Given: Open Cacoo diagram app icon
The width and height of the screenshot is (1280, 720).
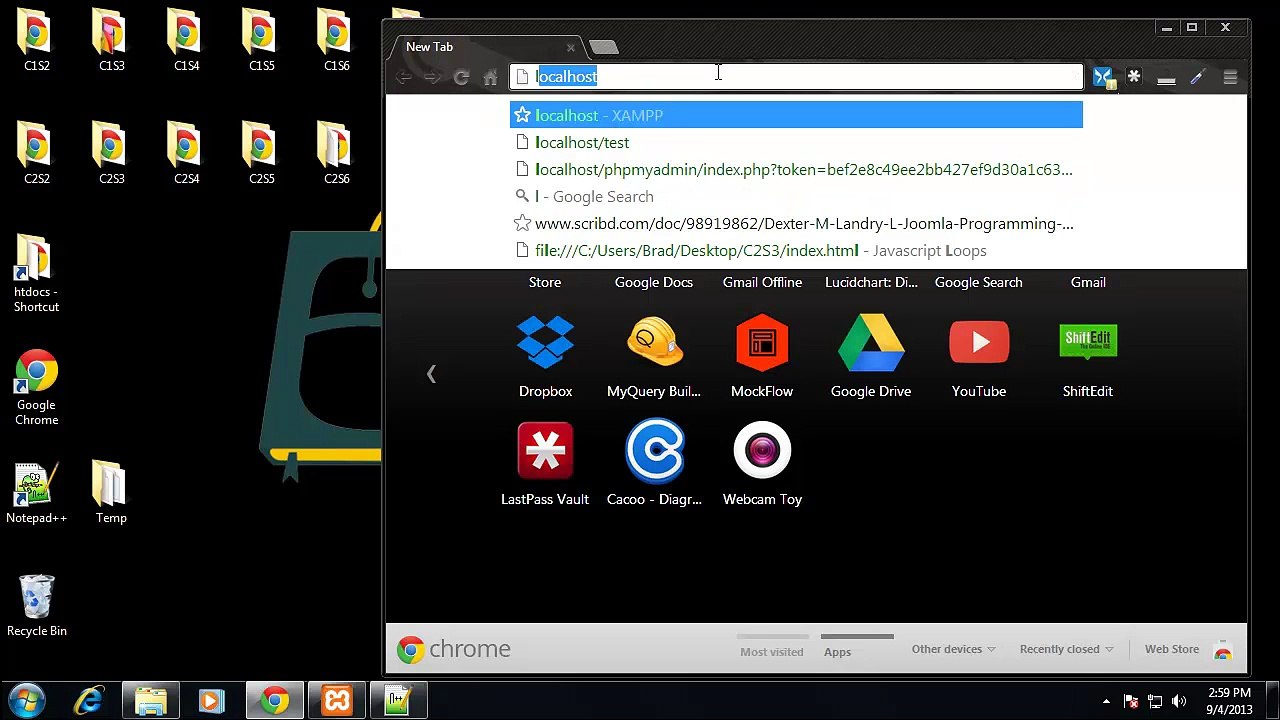Looking at the screenshot, I should [x=654, y=452].
